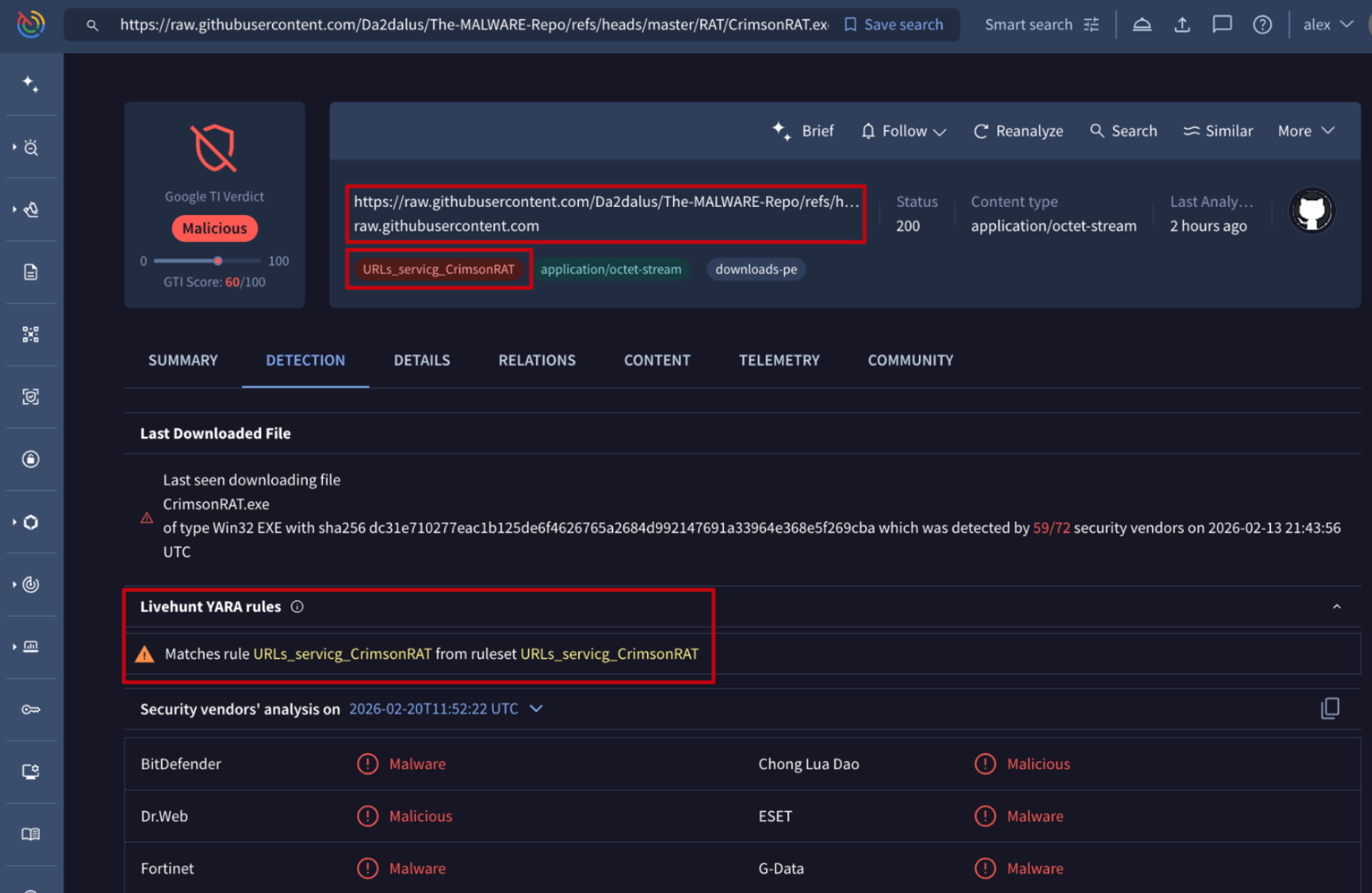Open the CONTENT tab
This screenshot has width=1372, height=893.
pos(658,360)
